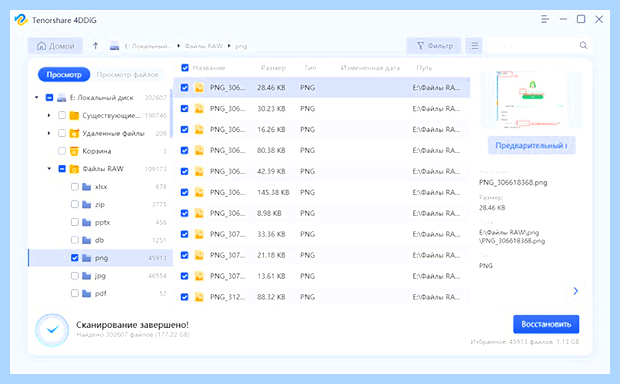Select the Просмотр tab
Screen dimensions: 620x384
pos(64,74)
